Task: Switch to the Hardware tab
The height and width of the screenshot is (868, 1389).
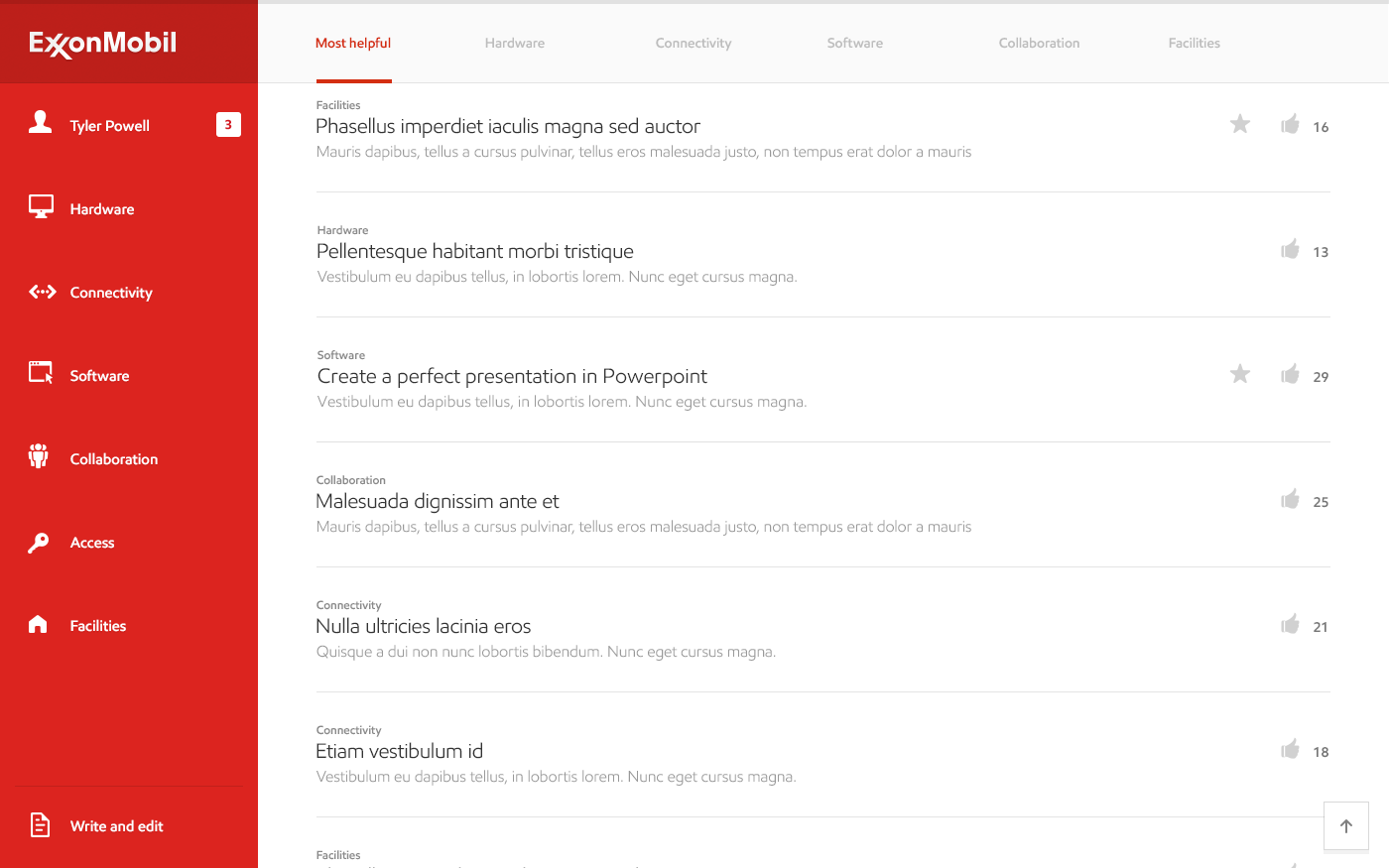Action: 515,43
